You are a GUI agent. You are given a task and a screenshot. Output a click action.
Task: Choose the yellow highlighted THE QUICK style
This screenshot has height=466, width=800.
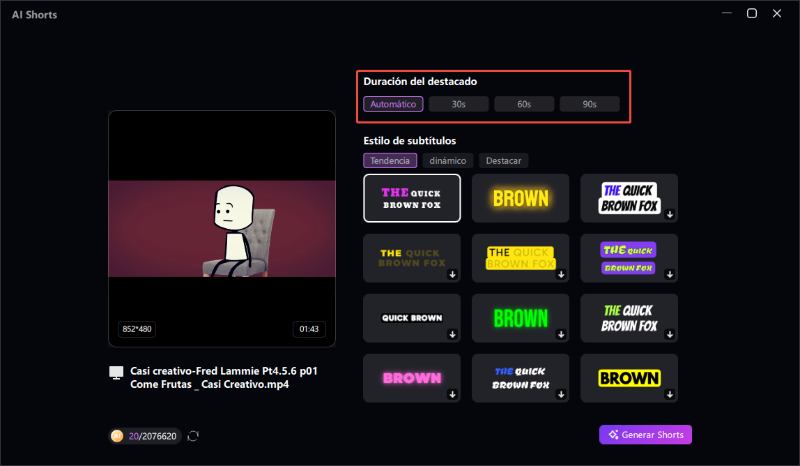coord(520,258)
